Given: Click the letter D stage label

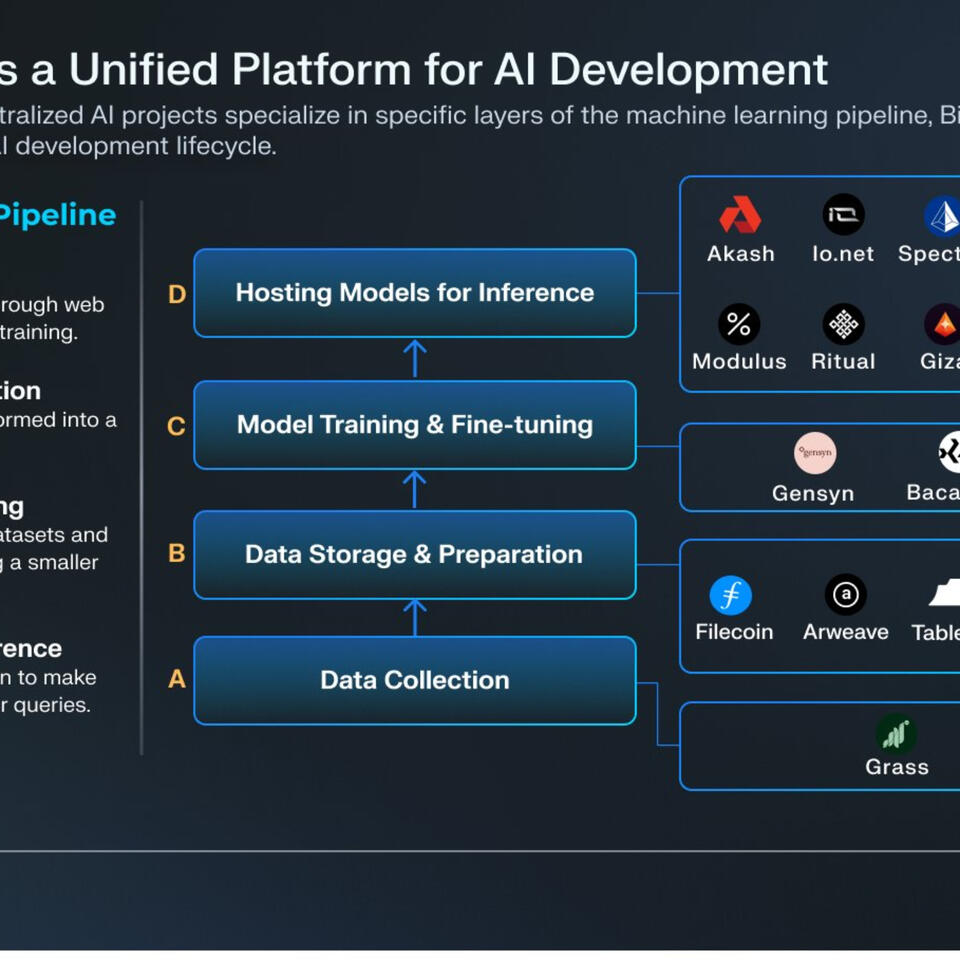Looking at the screenshot, I should pos(177,294).
